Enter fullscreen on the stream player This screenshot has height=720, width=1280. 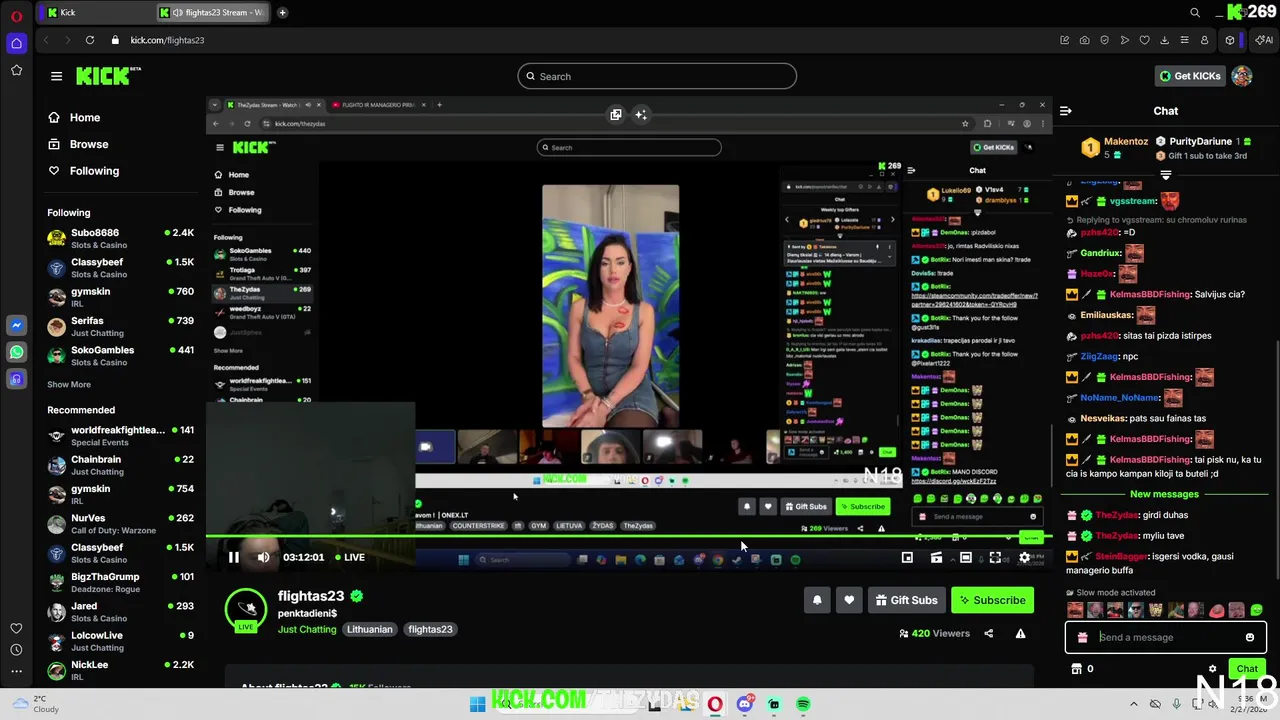pos(995,557)
